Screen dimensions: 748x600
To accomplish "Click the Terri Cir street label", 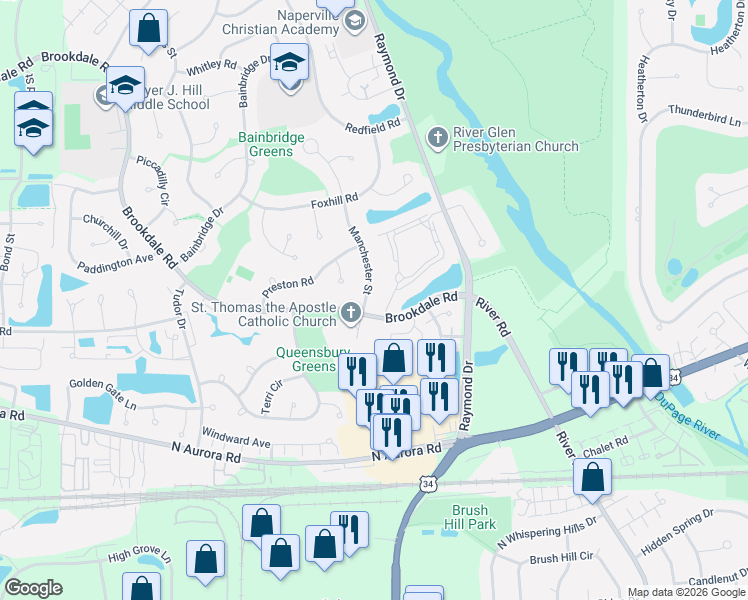I will pos(272,397).
